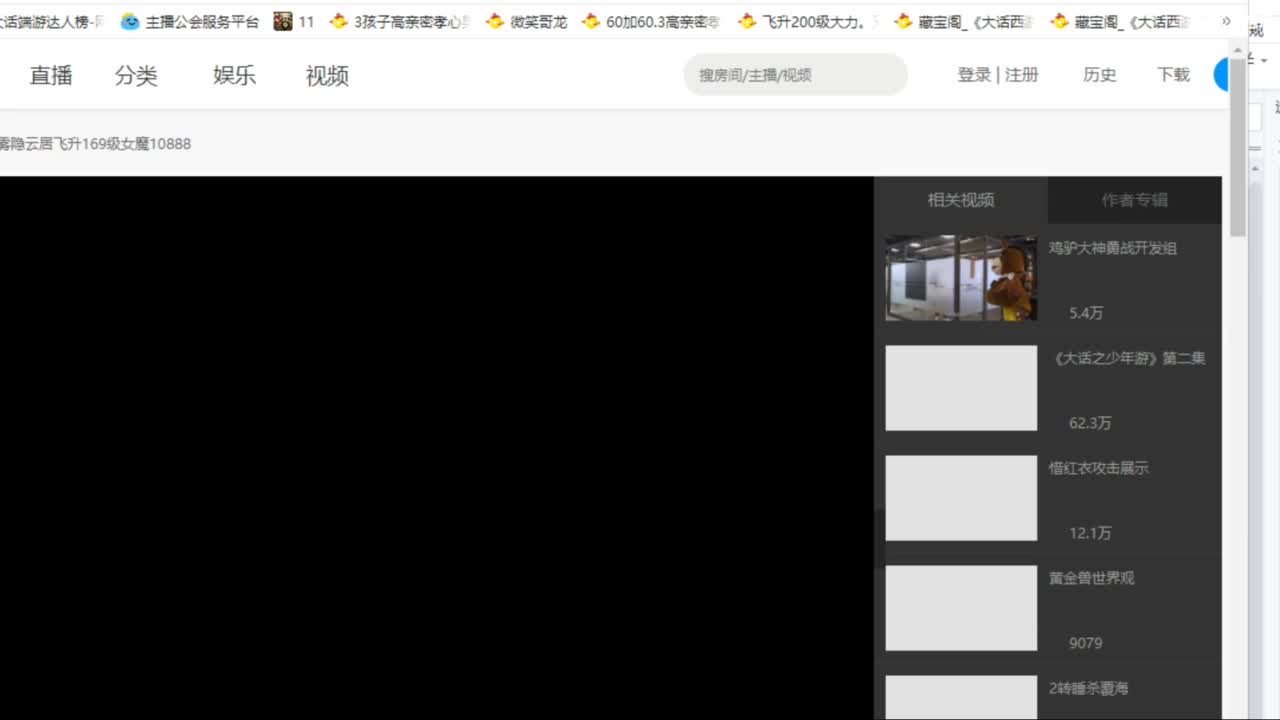The image size is (1280, 720).
Task: Select the 相关视频 tab
Action: tap(961, 200)
